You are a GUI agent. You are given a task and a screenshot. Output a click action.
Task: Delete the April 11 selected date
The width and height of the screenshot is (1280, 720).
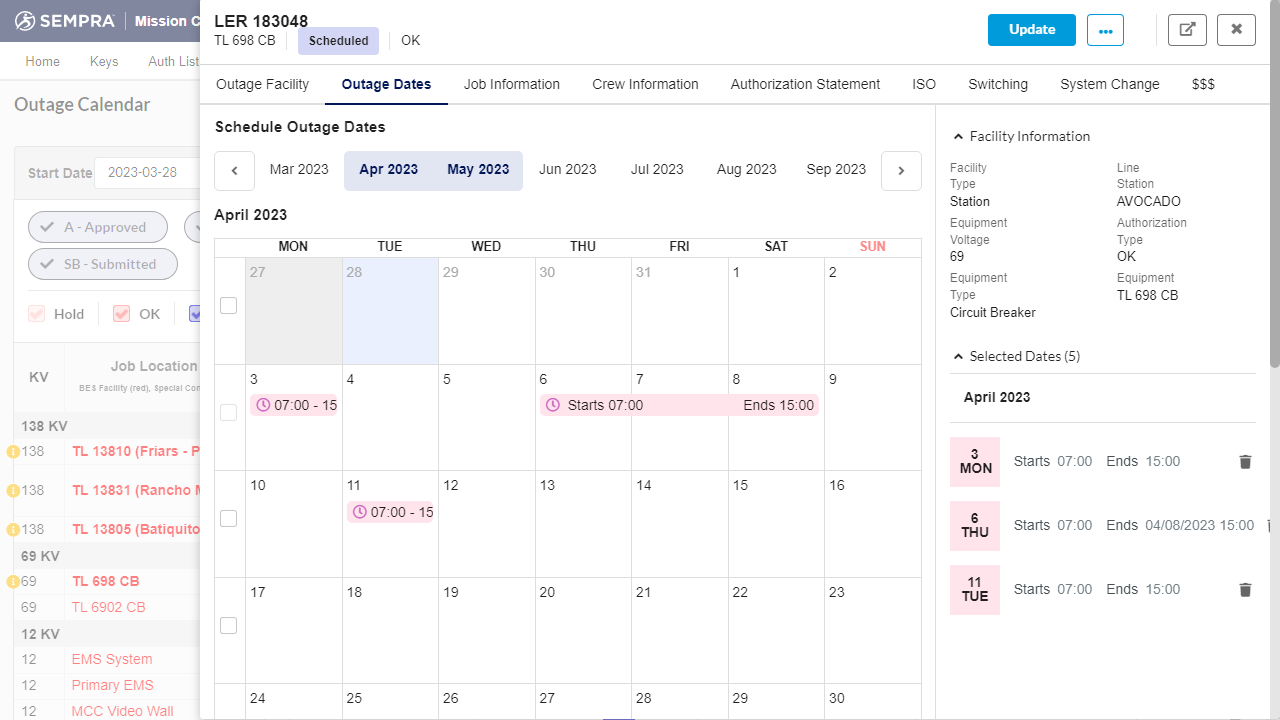point(1245,590)
